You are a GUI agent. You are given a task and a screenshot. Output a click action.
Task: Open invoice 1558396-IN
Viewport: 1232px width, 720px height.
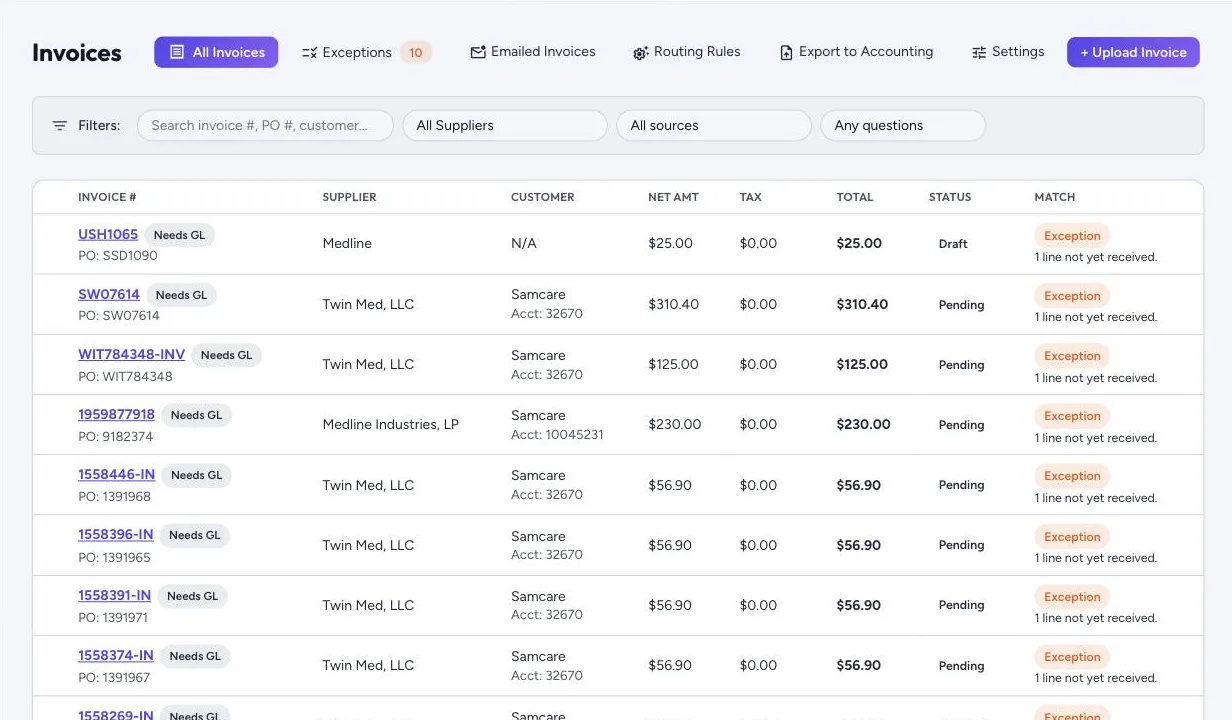tap(116, 534)
